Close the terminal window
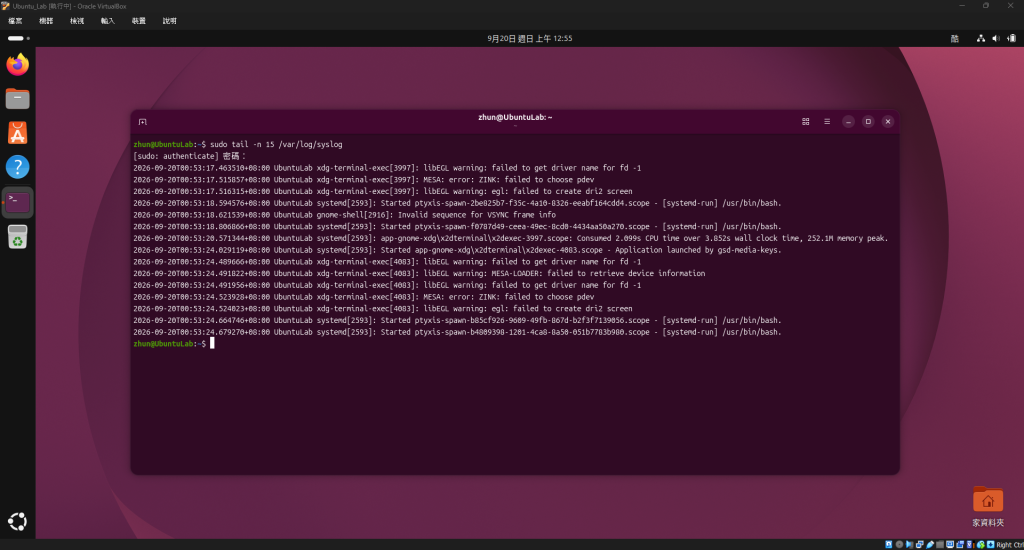This screenshot has width=1024, height=550. (888, 121)
